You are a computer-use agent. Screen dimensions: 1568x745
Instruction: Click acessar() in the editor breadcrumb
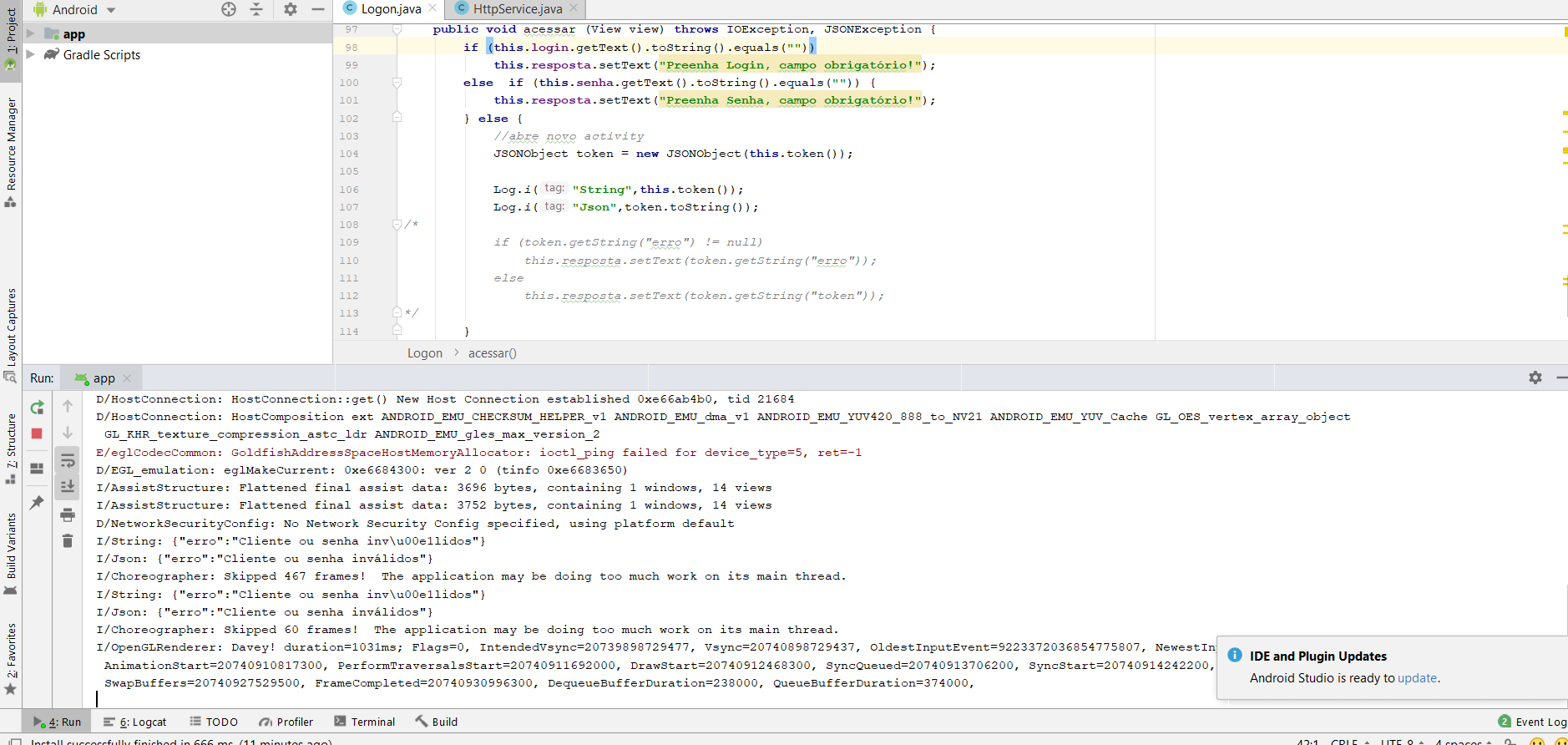(x=493, y=353)
